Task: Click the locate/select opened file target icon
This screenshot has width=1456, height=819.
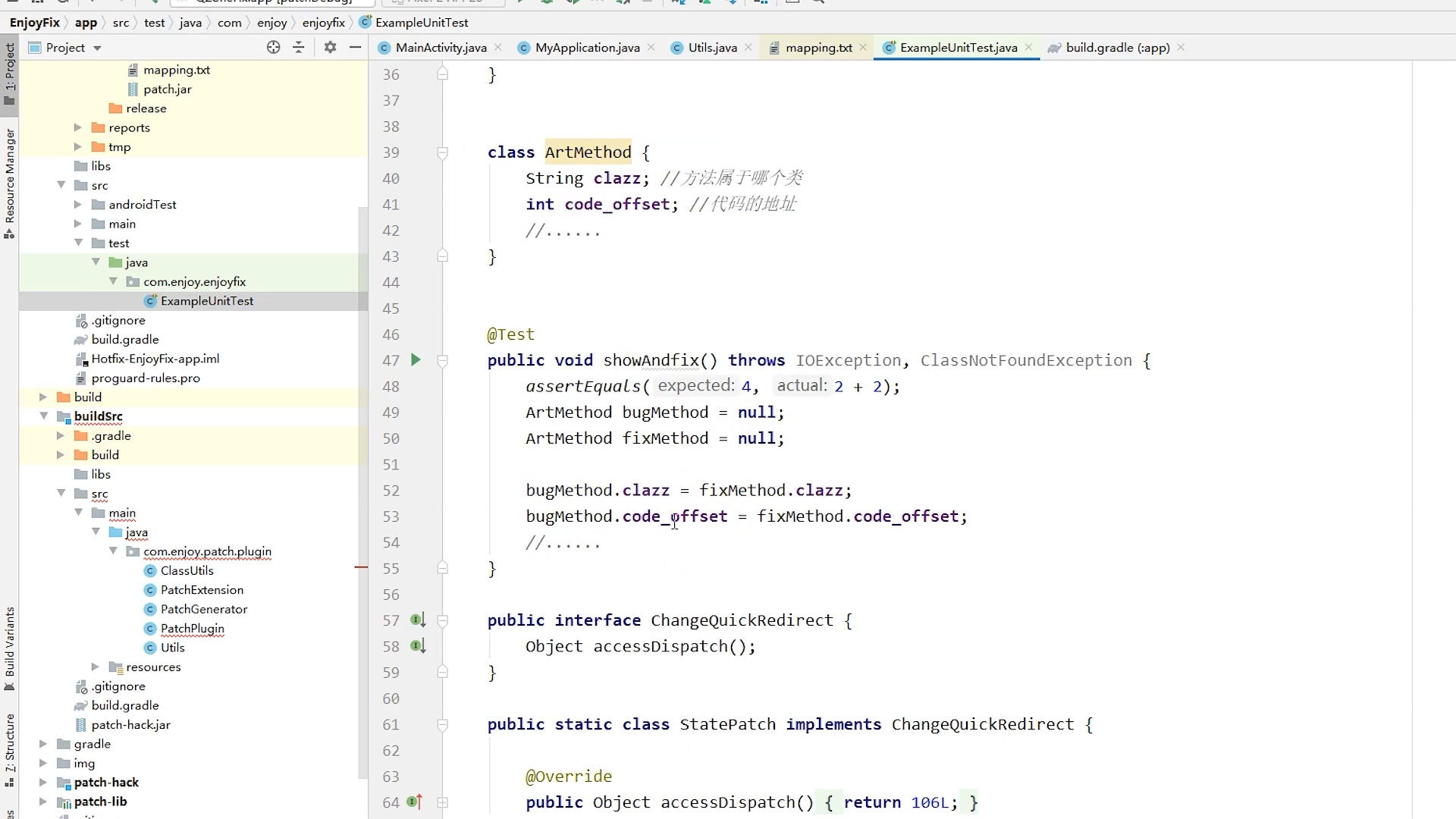Action: pos(274,47)
